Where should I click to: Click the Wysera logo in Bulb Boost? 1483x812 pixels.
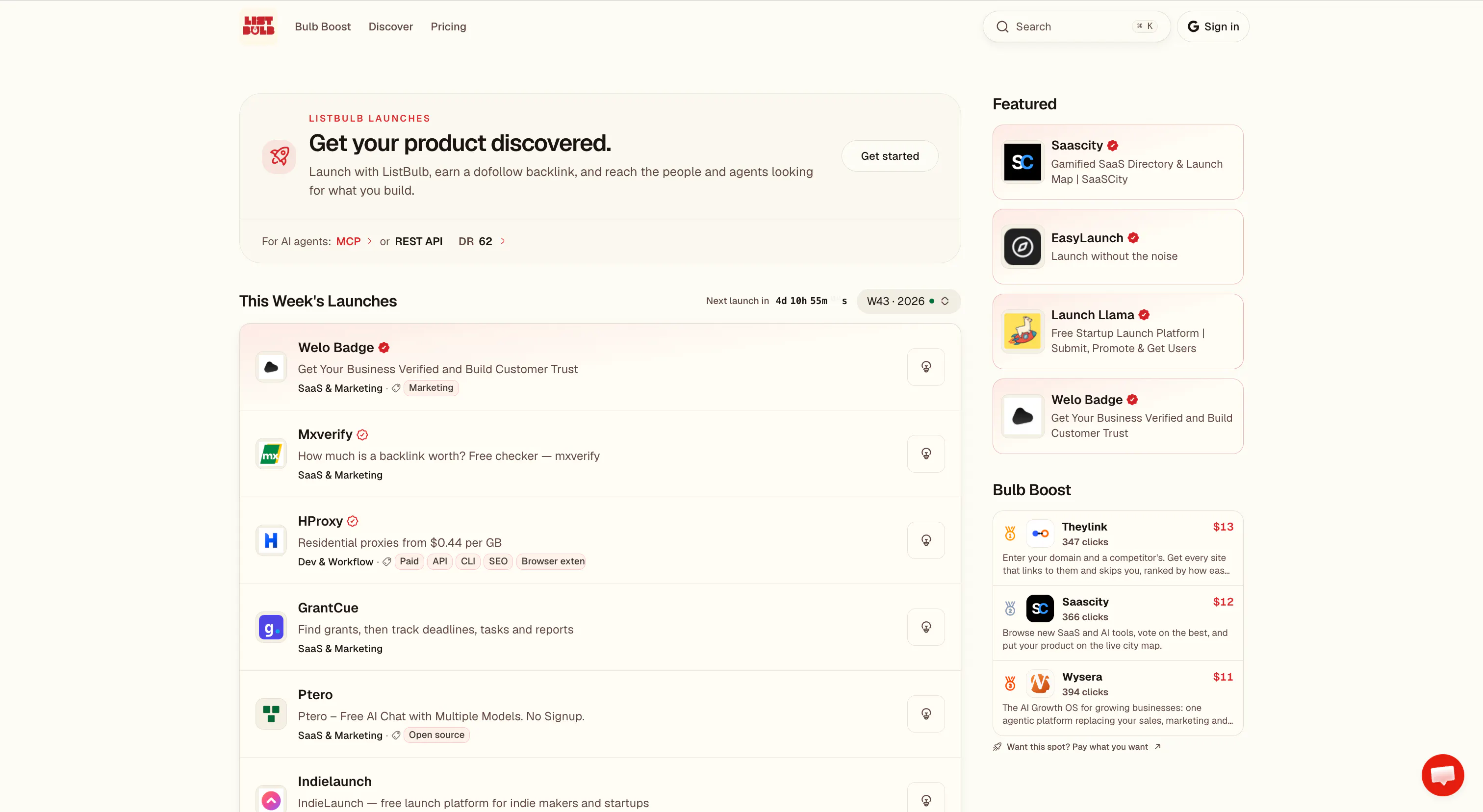1040,684
